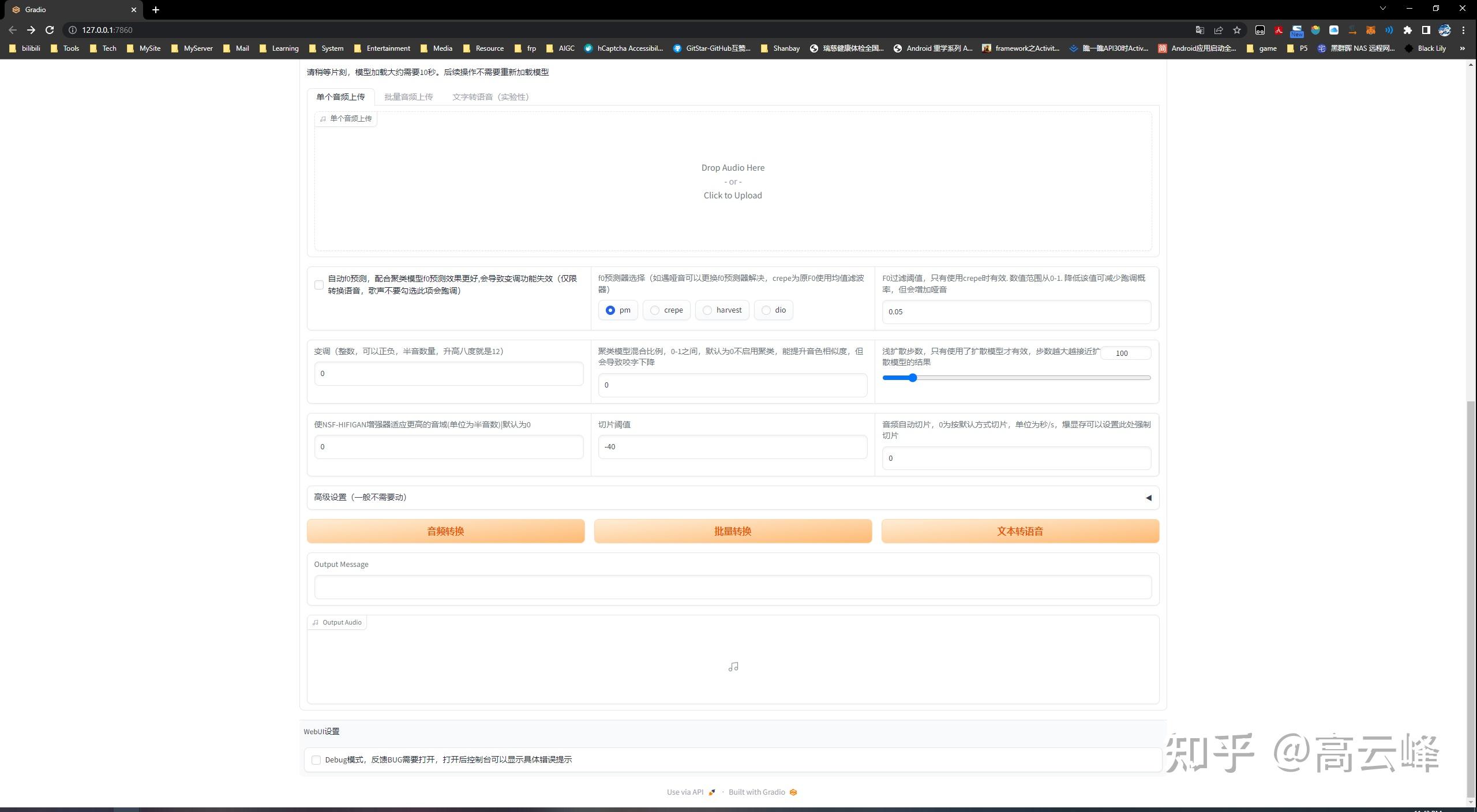Click the reload page icon
Image resolution: width=1477 pixels, height=812 pixels.
50,29
